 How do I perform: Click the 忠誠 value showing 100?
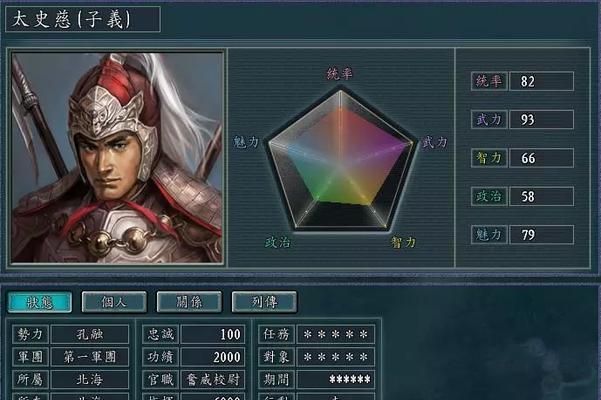tap(212, 334)
